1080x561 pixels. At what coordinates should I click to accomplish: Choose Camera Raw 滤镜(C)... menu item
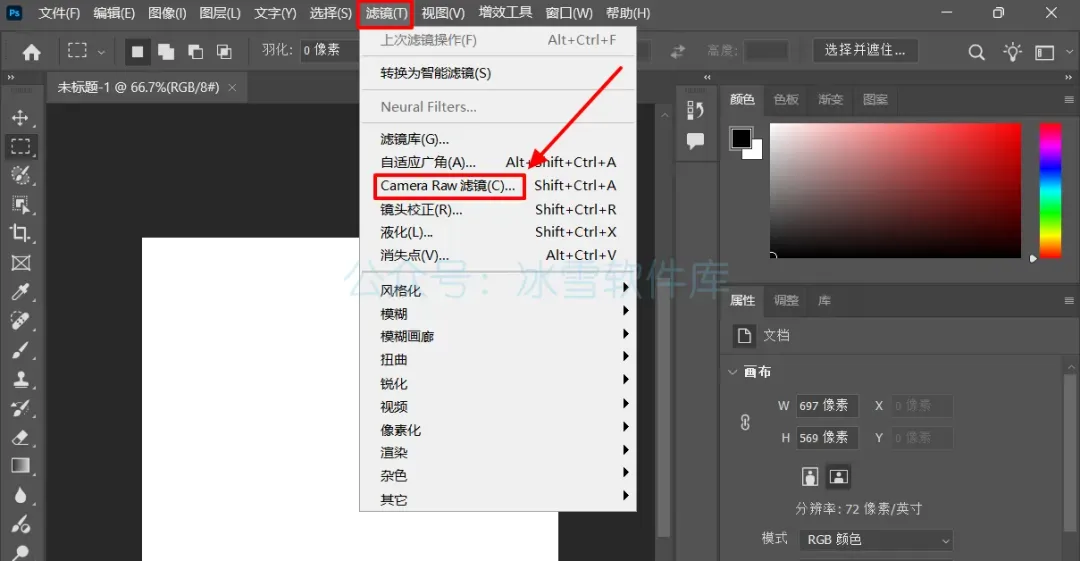(497, 185)
